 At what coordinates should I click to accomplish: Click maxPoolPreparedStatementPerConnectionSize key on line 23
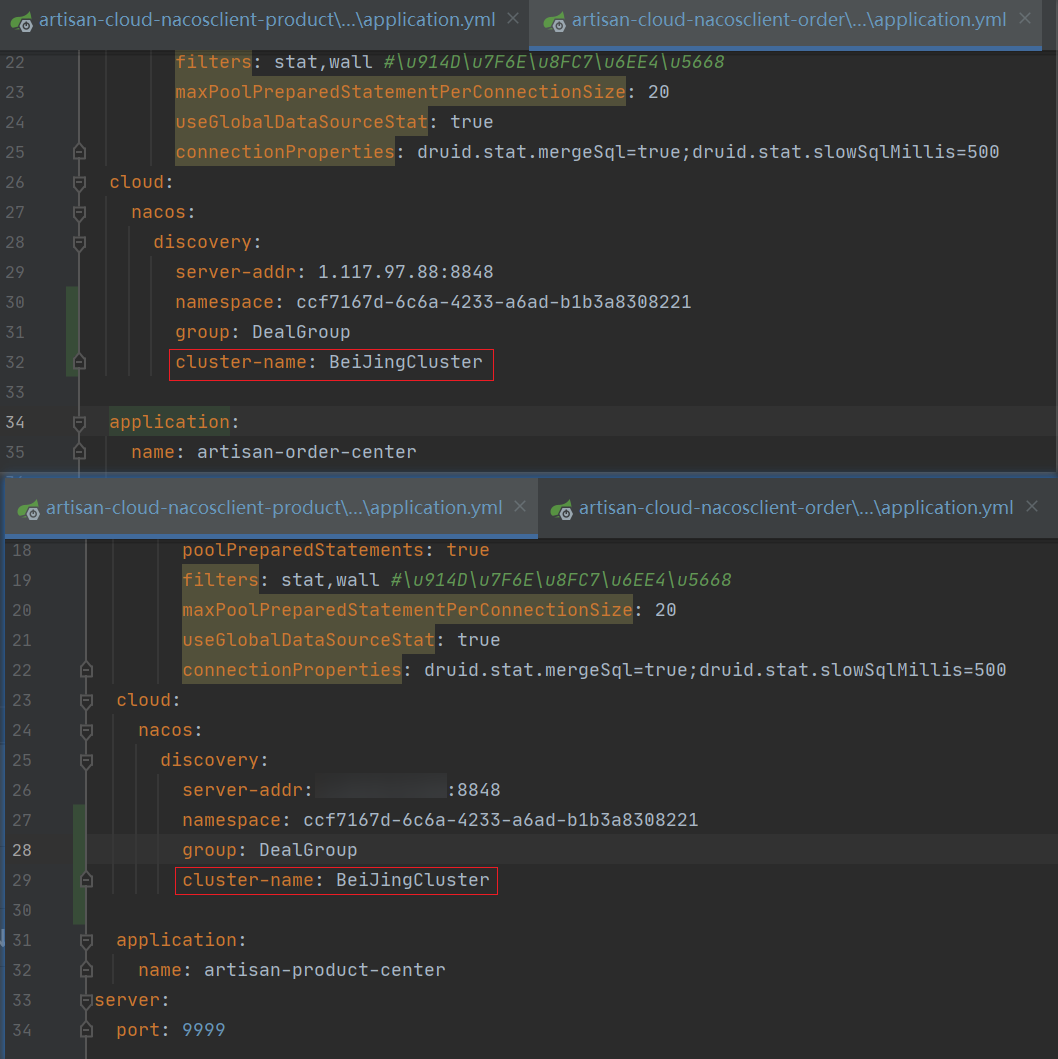click(x=400, y=92)
